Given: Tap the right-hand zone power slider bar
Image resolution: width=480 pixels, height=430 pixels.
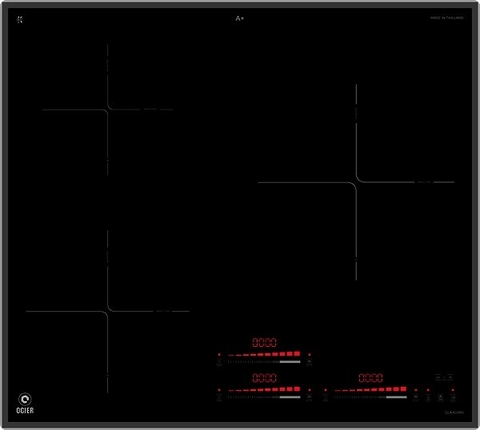Looking at the screenshot, I should pos(370,397).
